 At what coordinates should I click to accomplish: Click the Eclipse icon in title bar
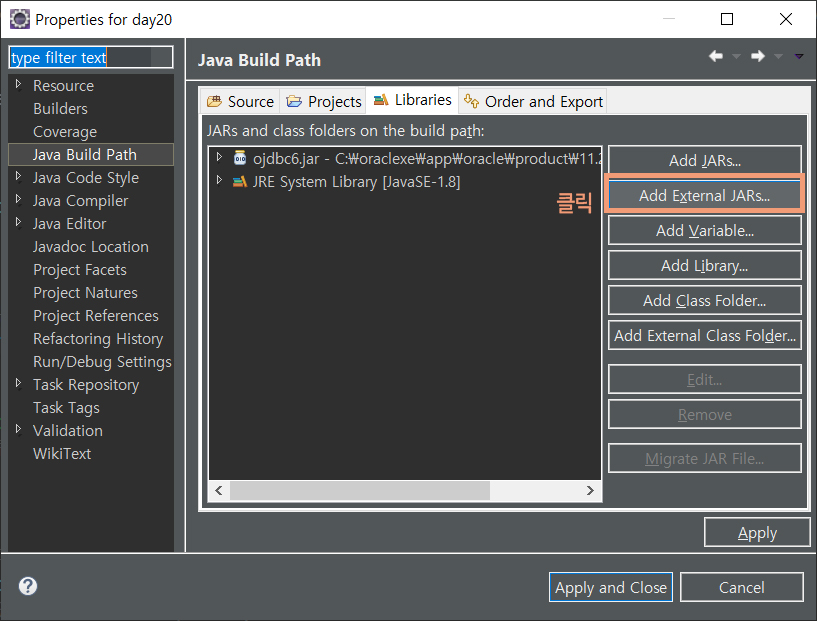click(x=20, y=19)
